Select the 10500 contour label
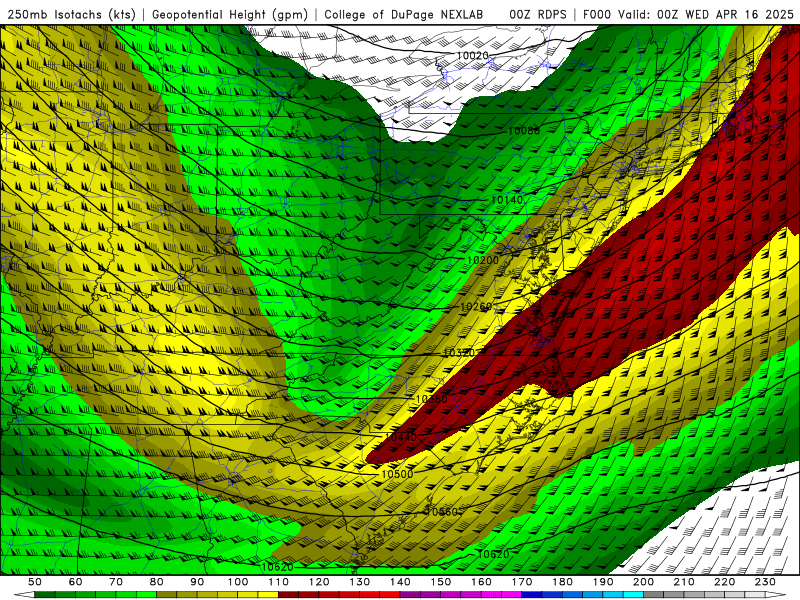 [397, 474]
